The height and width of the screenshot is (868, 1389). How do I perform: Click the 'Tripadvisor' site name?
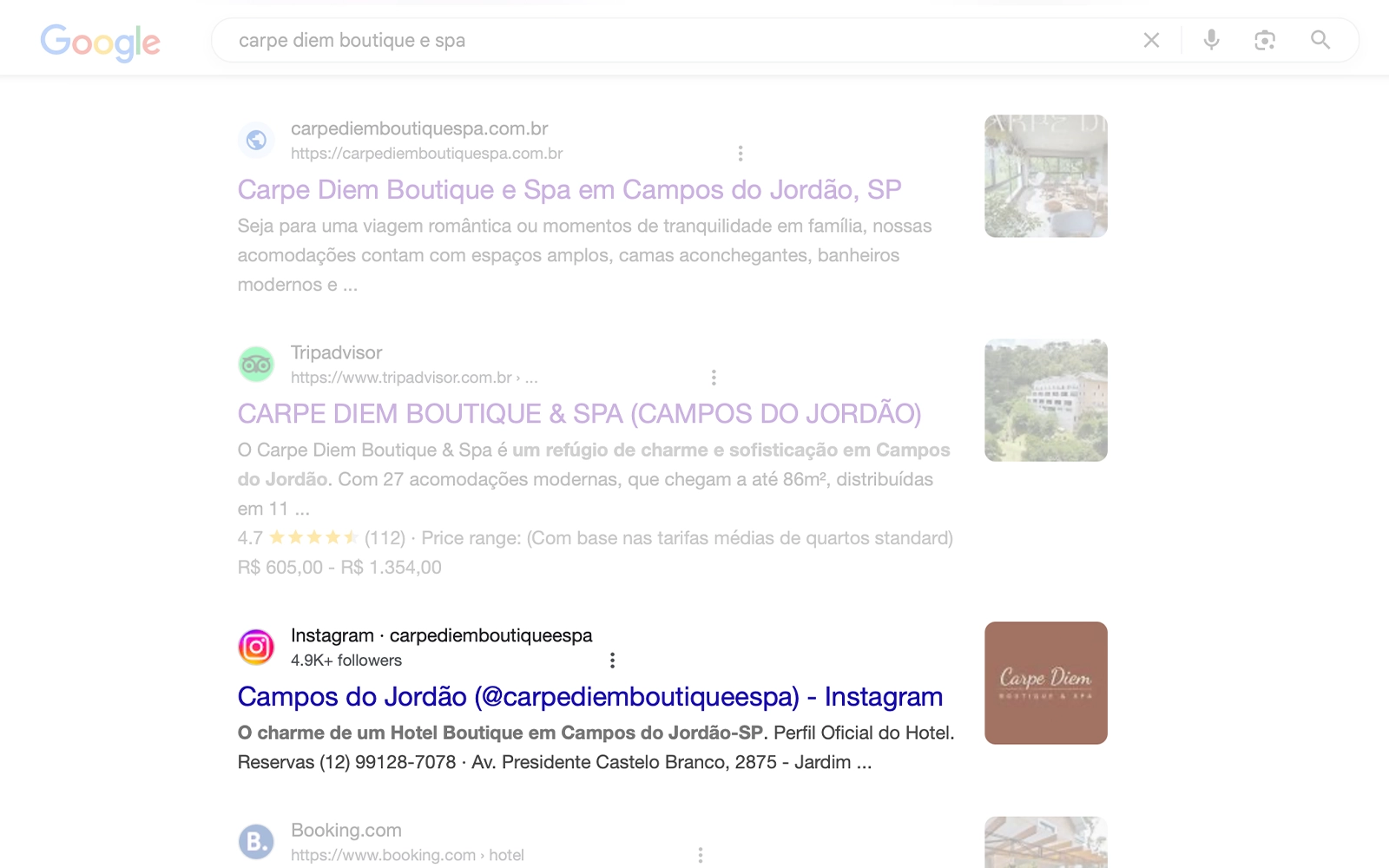(x=336, y=352)
